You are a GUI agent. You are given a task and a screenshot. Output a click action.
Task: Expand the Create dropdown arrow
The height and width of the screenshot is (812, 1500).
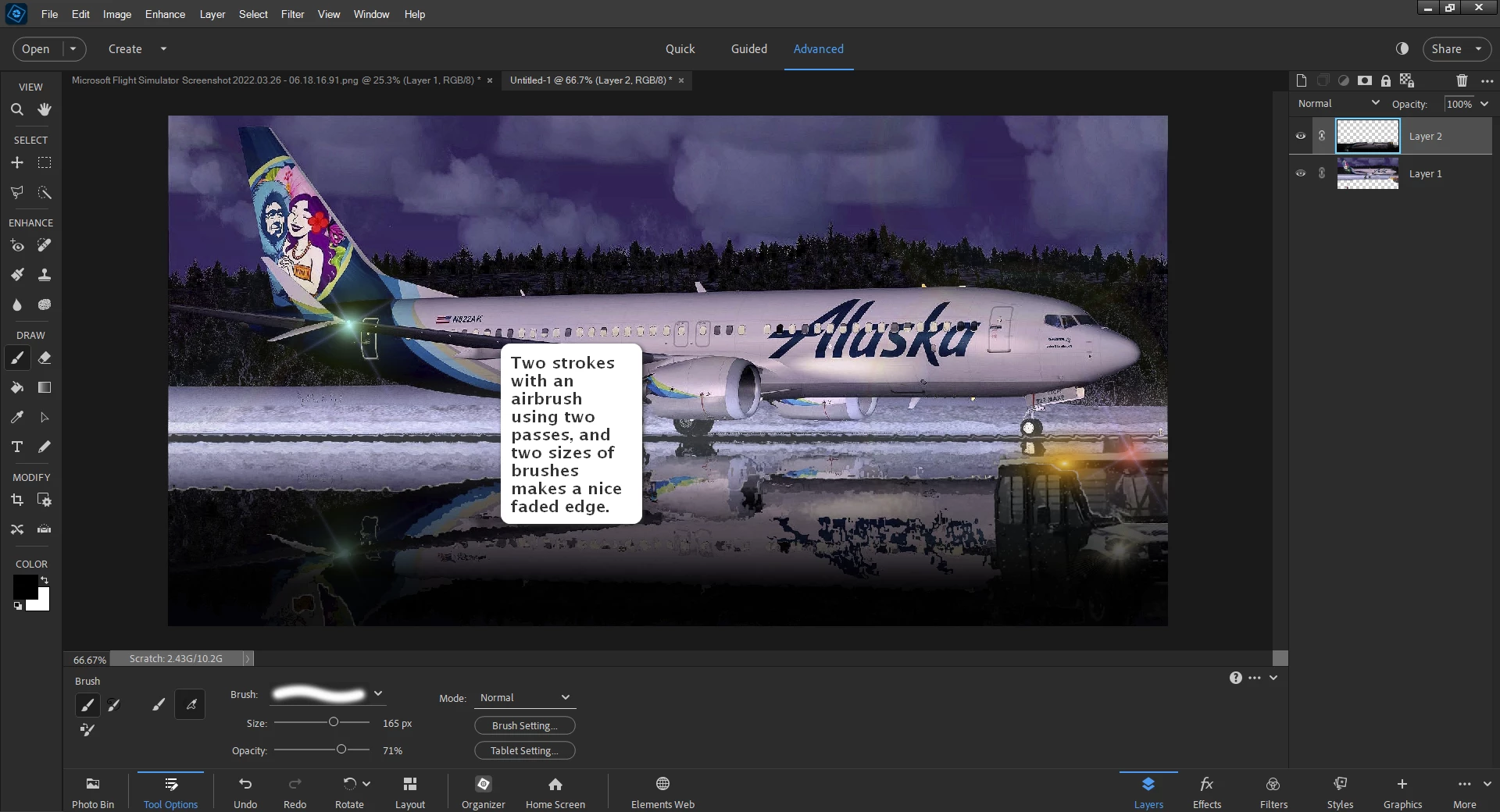point(163,48)
